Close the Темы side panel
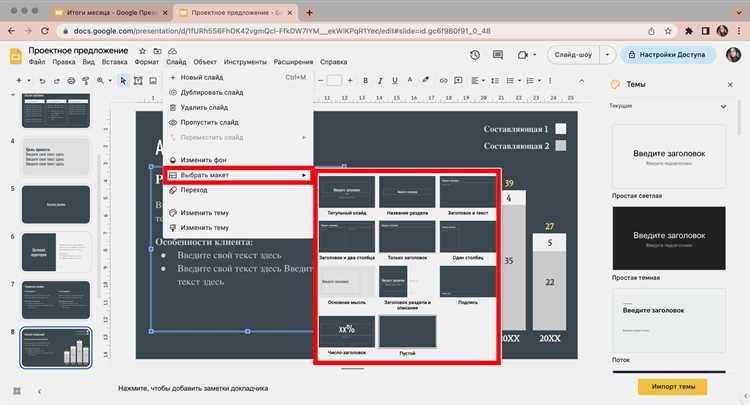This screenshot has width=750, height=405. click(x=730, y=85)
